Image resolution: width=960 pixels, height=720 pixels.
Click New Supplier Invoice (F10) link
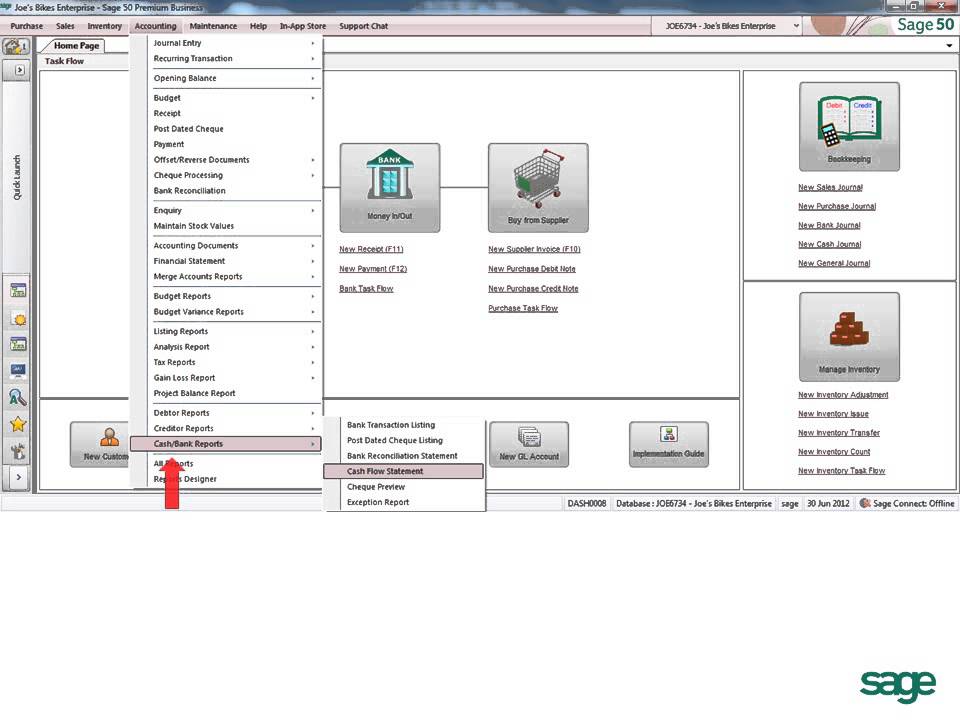click(x=534, y=249)
